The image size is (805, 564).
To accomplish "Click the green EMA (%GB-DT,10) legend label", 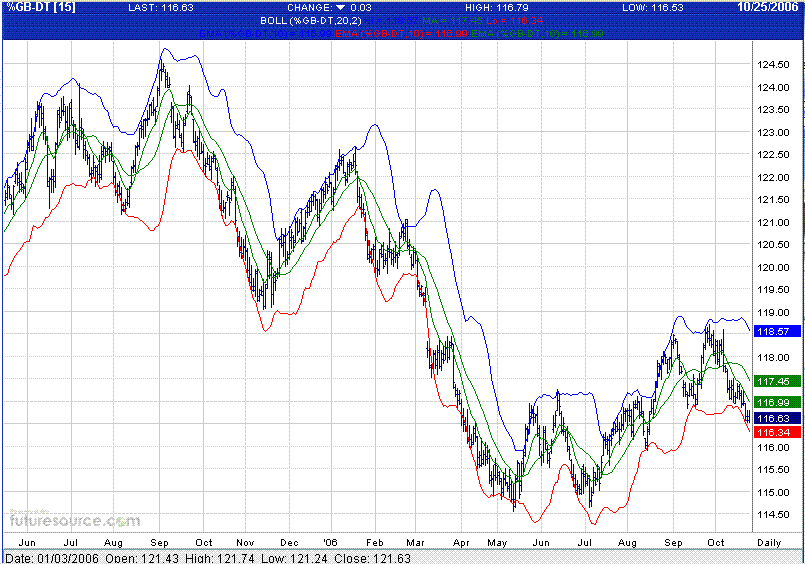I will (x=537, y=34).
